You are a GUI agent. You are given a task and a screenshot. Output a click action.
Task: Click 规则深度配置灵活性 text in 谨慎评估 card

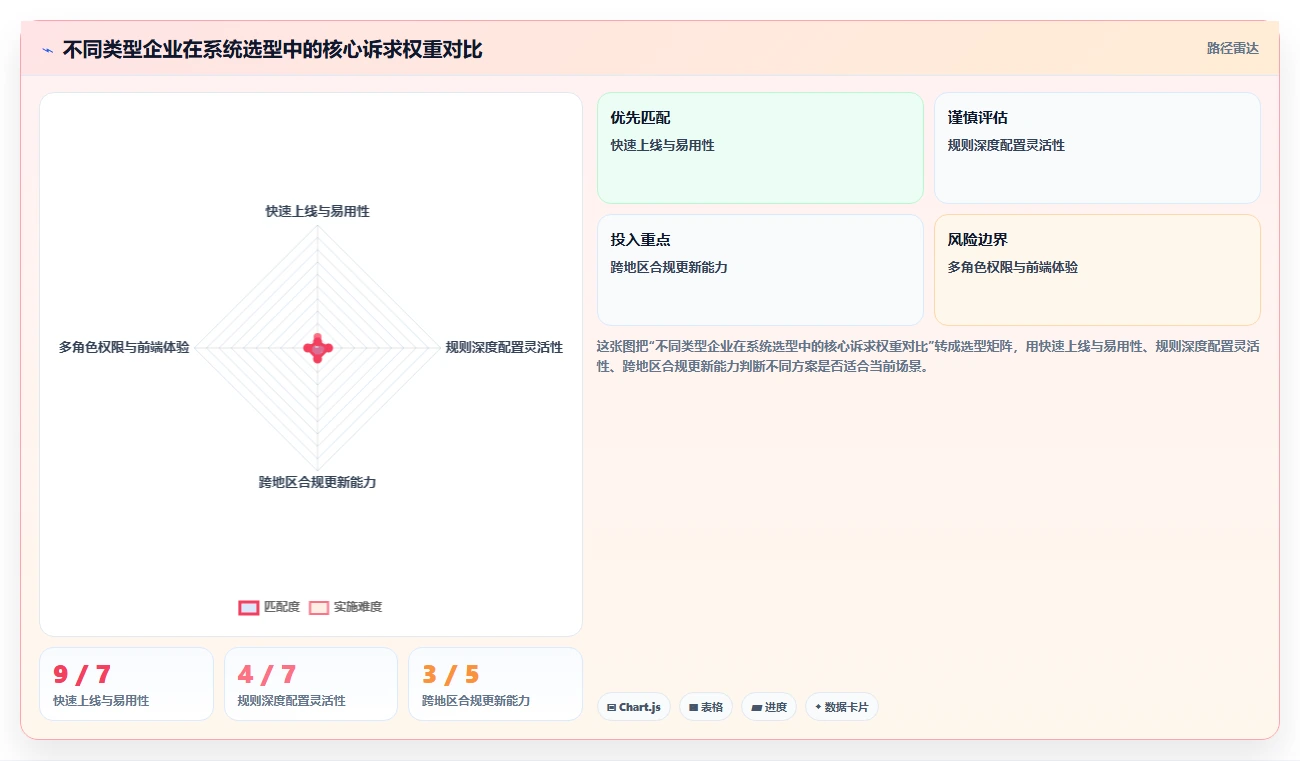pyautogui.click(x=1006, y=145)
